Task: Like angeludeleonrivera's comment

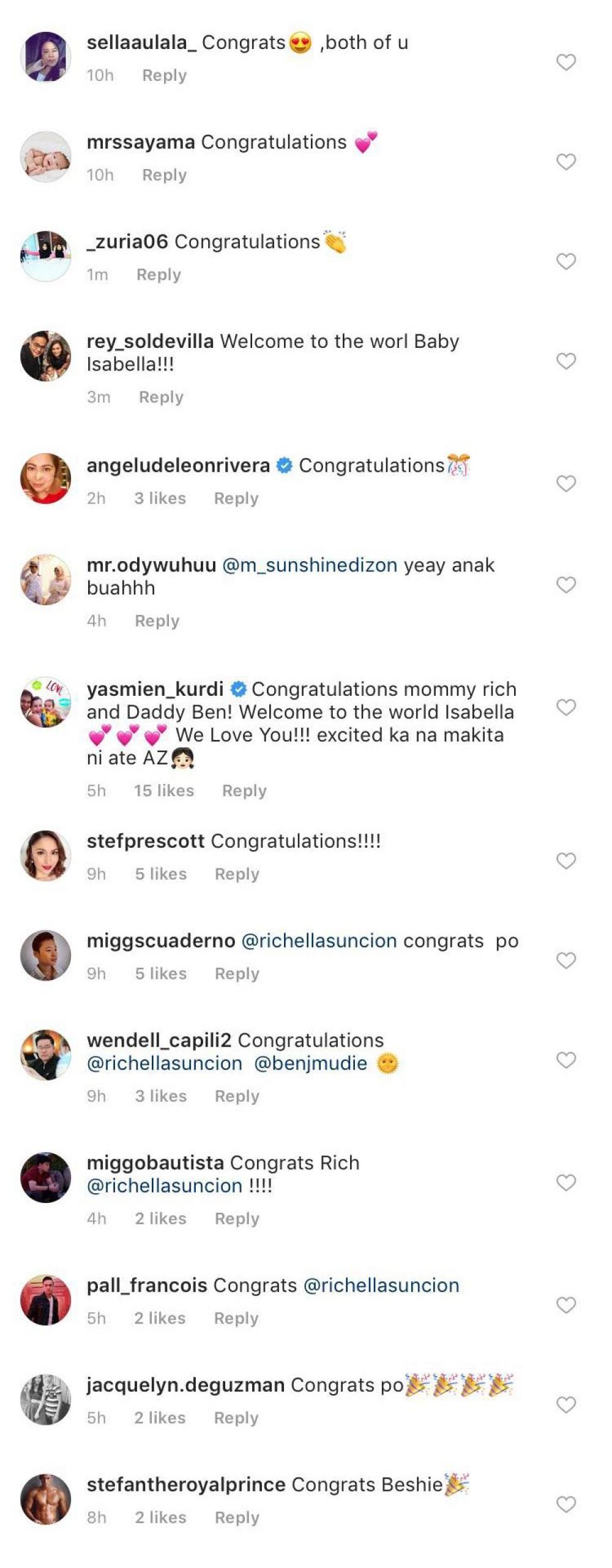Action: tap(565, 484)
